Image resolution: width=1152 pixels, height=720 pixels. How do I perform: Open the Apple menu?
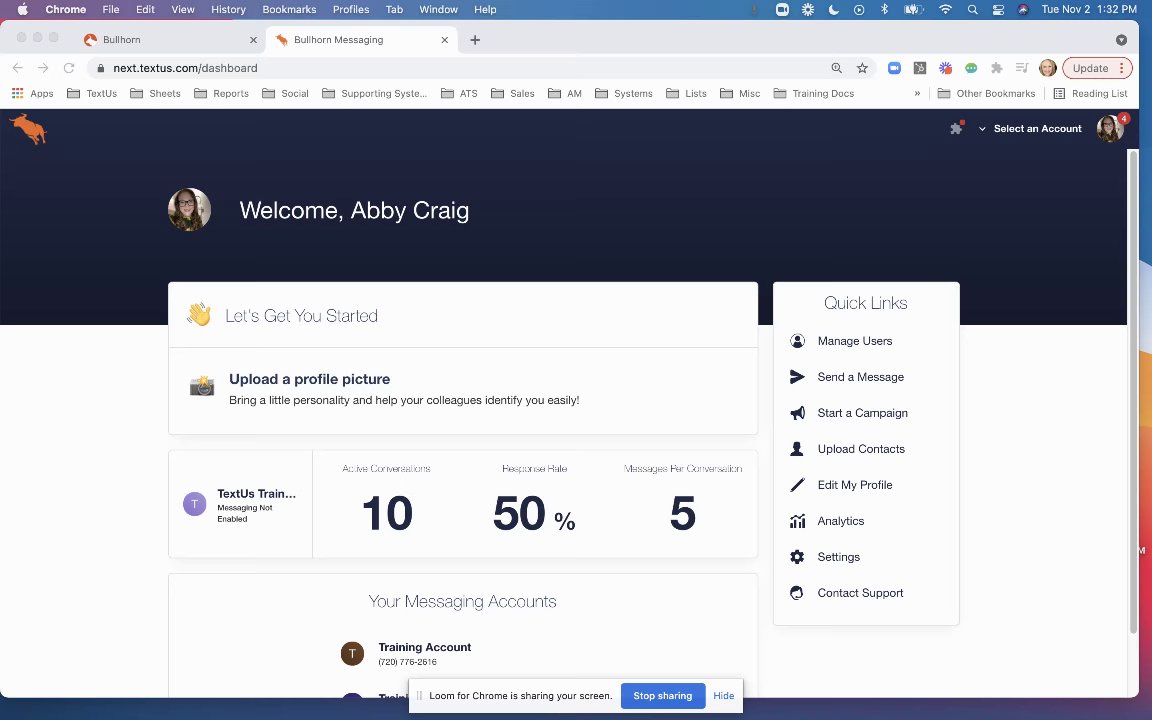point(22,10)
